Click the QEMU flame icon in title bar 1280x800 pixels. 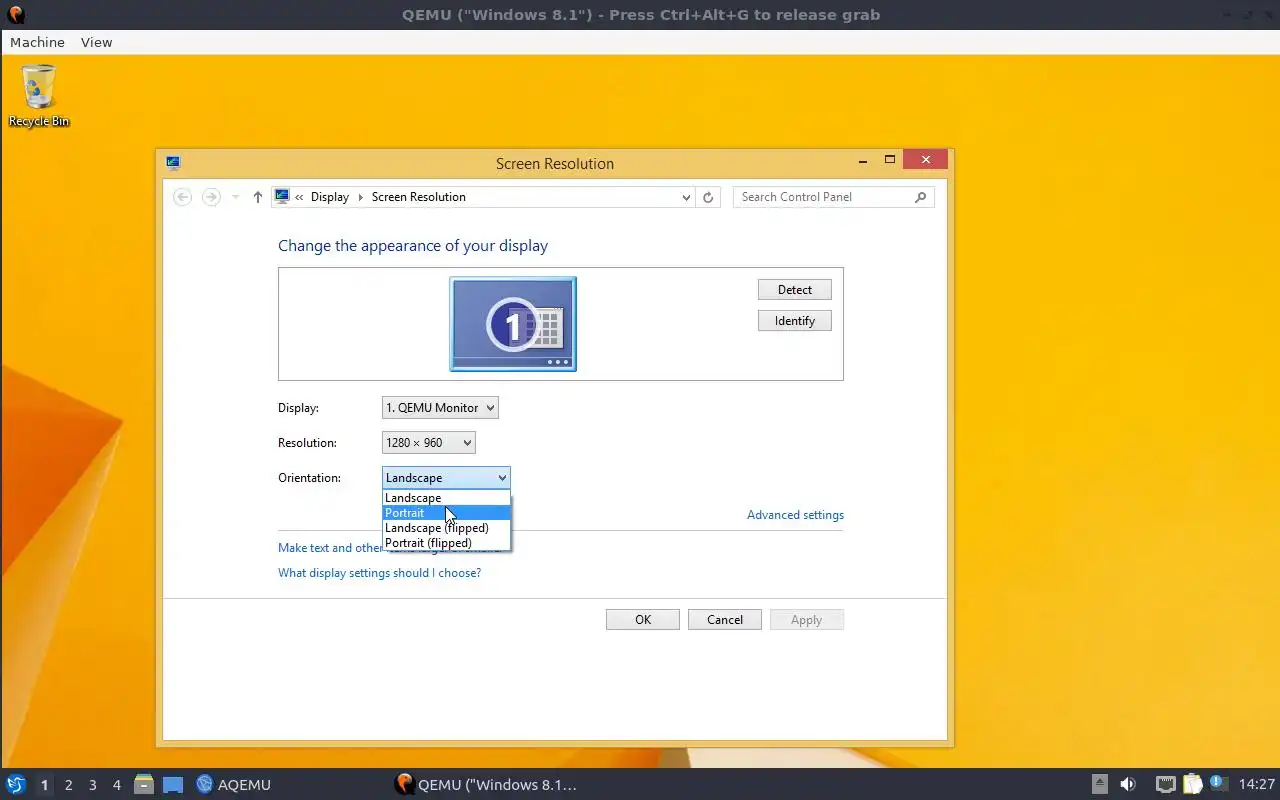click(15, 15)
